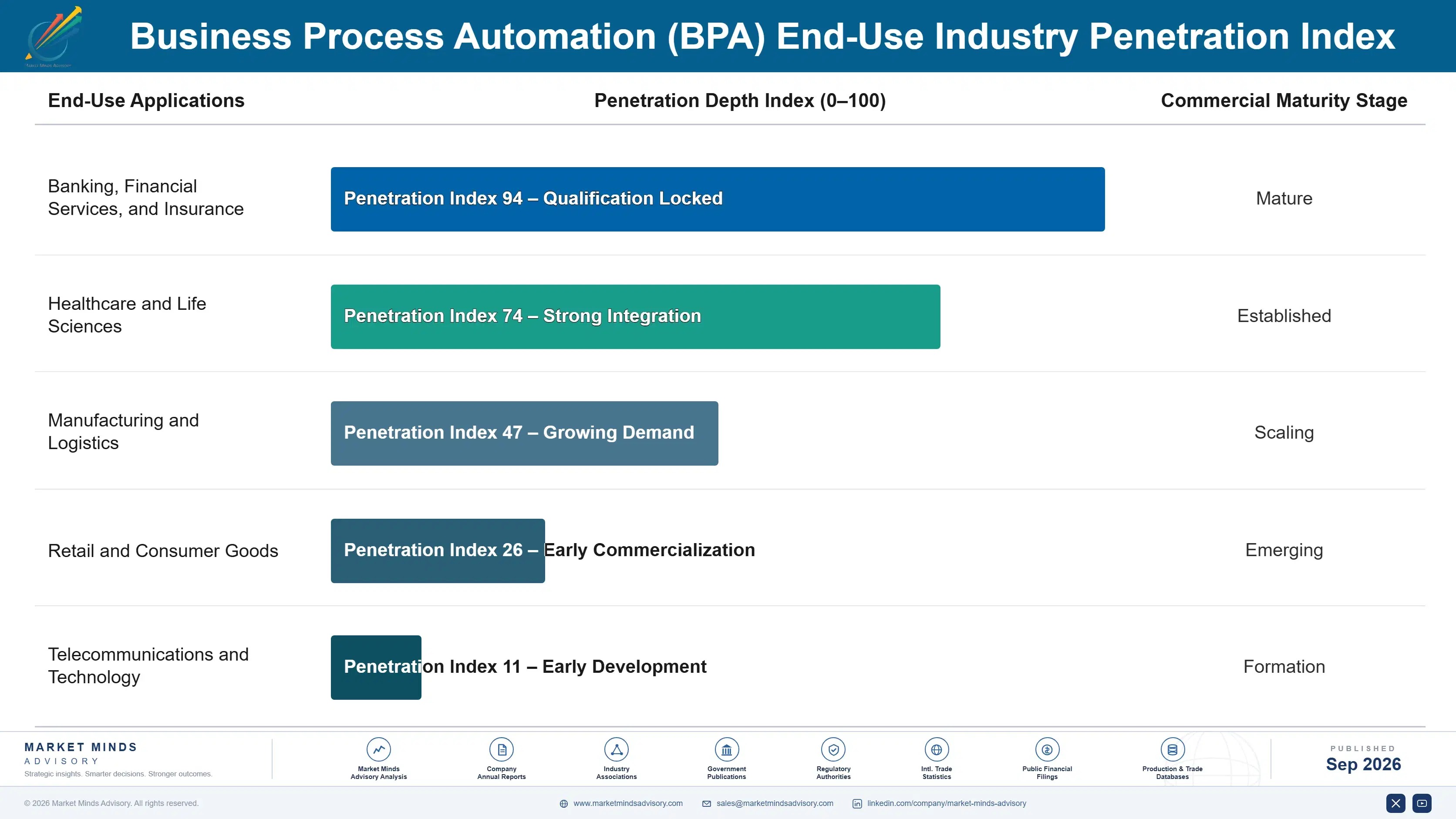Image resolution: width=1456 pixels, height=819 pixels.
Task: Click the Scaling maturity stage
Action: point(1284,433)
